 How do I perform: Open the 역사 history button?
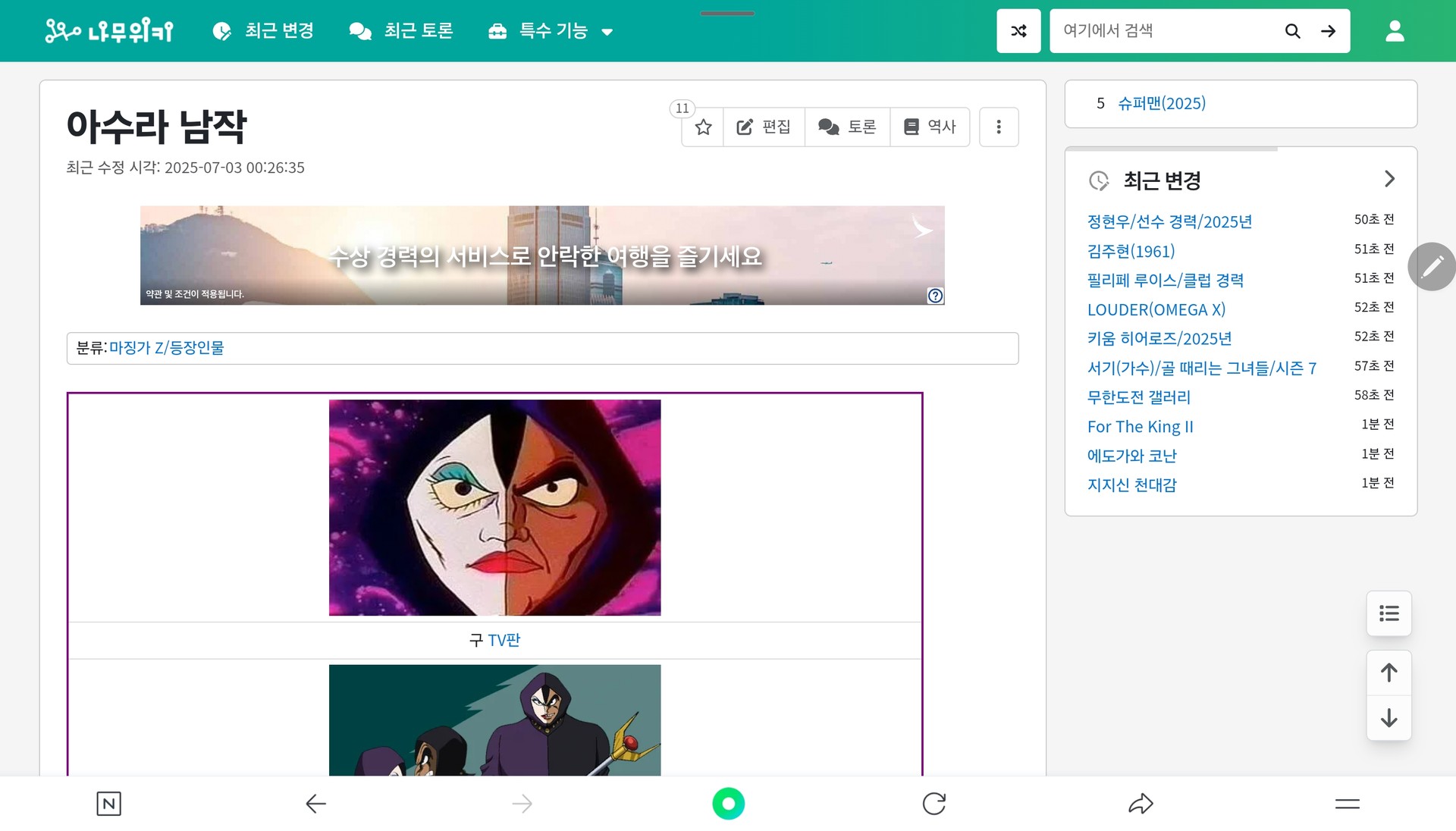[x=930, y=127]
